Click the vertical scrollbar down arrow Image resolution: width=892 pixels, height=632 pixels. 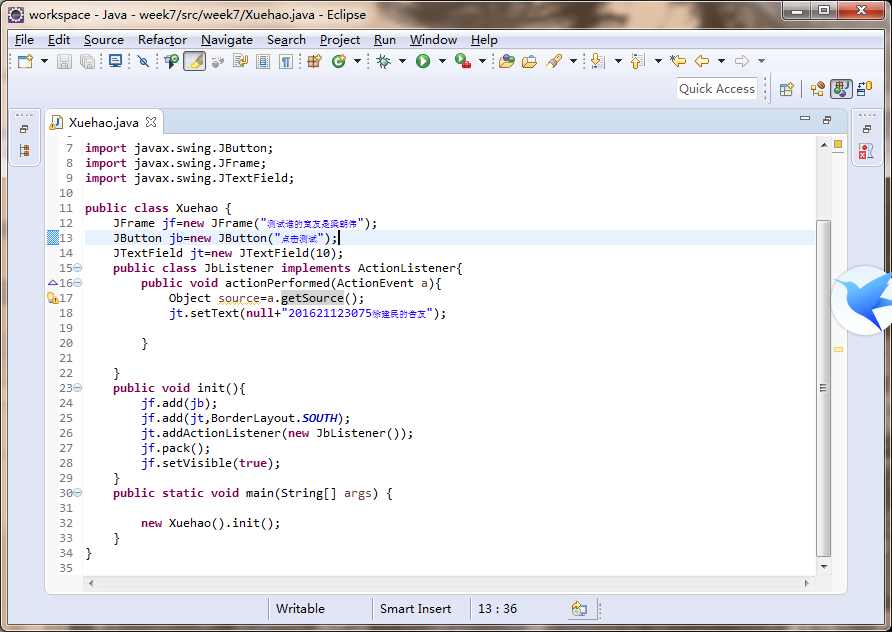(x=824, y=567)
